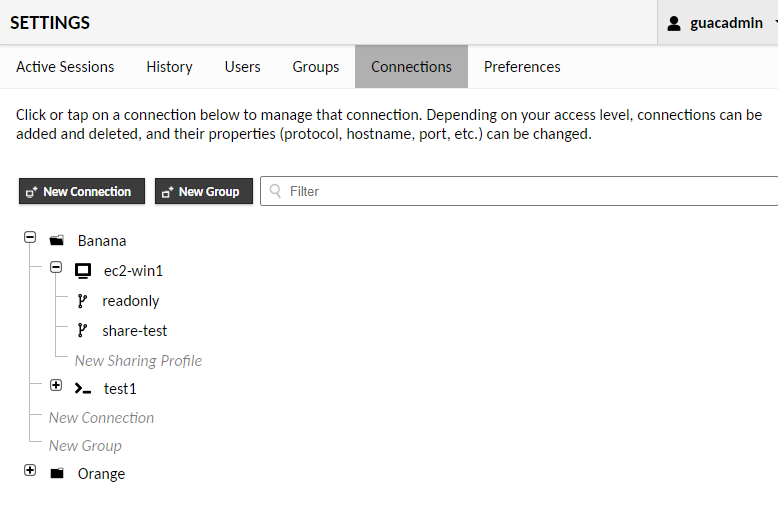Click the test1 terminal prompt icon

point(83,388)
